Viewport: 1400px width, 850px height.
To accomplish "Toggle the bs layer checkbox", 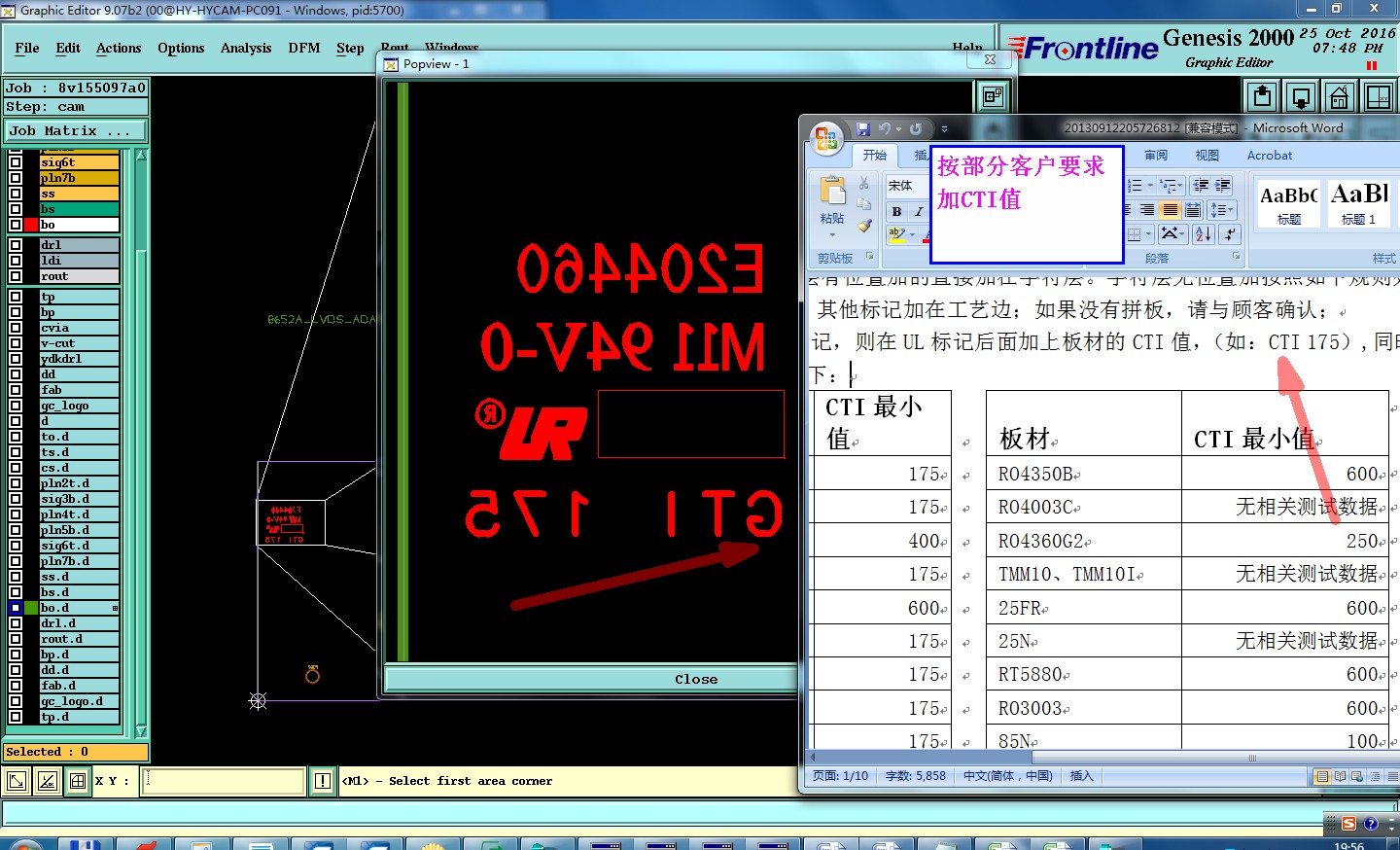I will (x=16, y=209).
